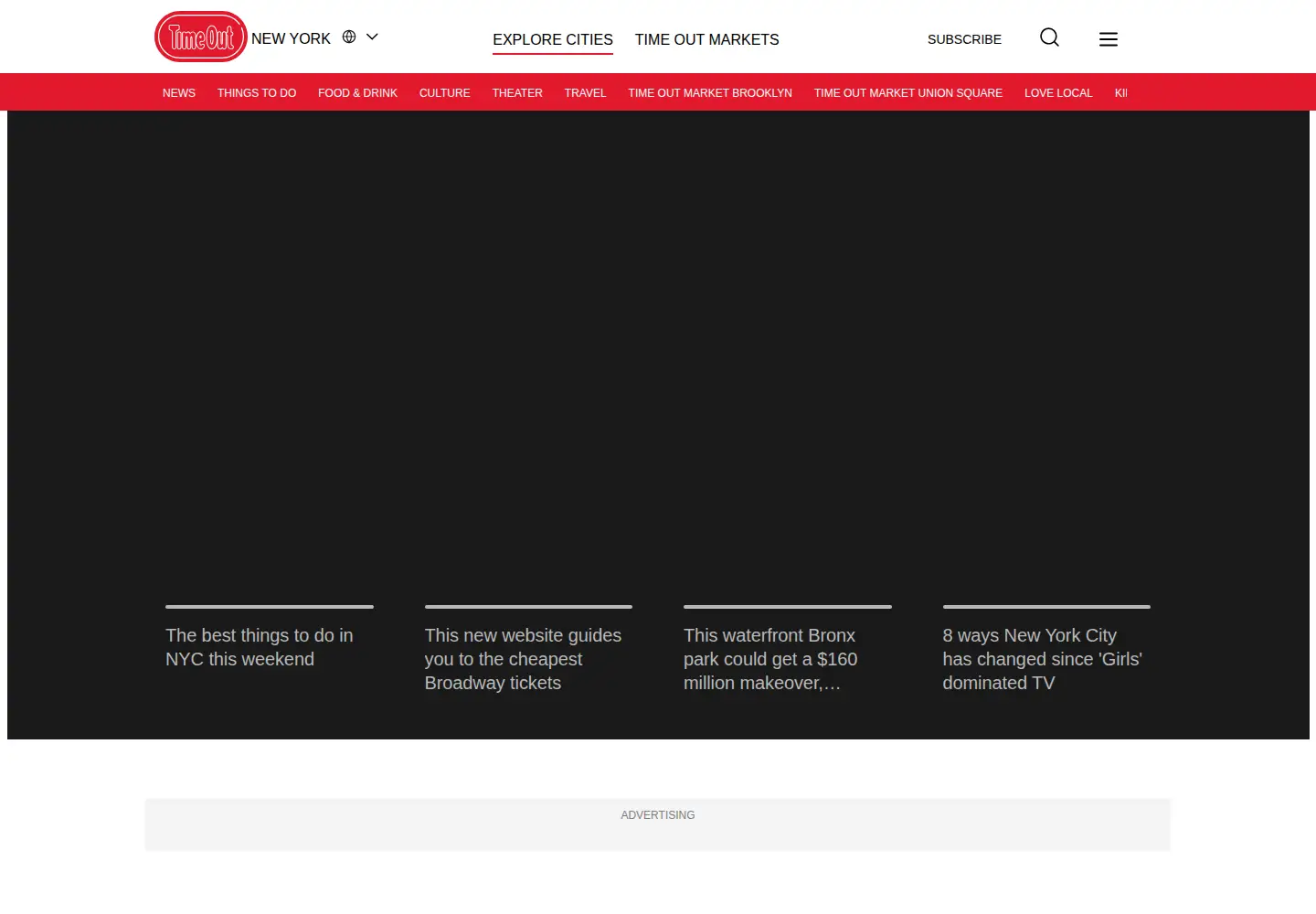The width and height of the screenshot is (1316, 914).
Task: Click the NEW YORK city label
Action: pos(291,38)
